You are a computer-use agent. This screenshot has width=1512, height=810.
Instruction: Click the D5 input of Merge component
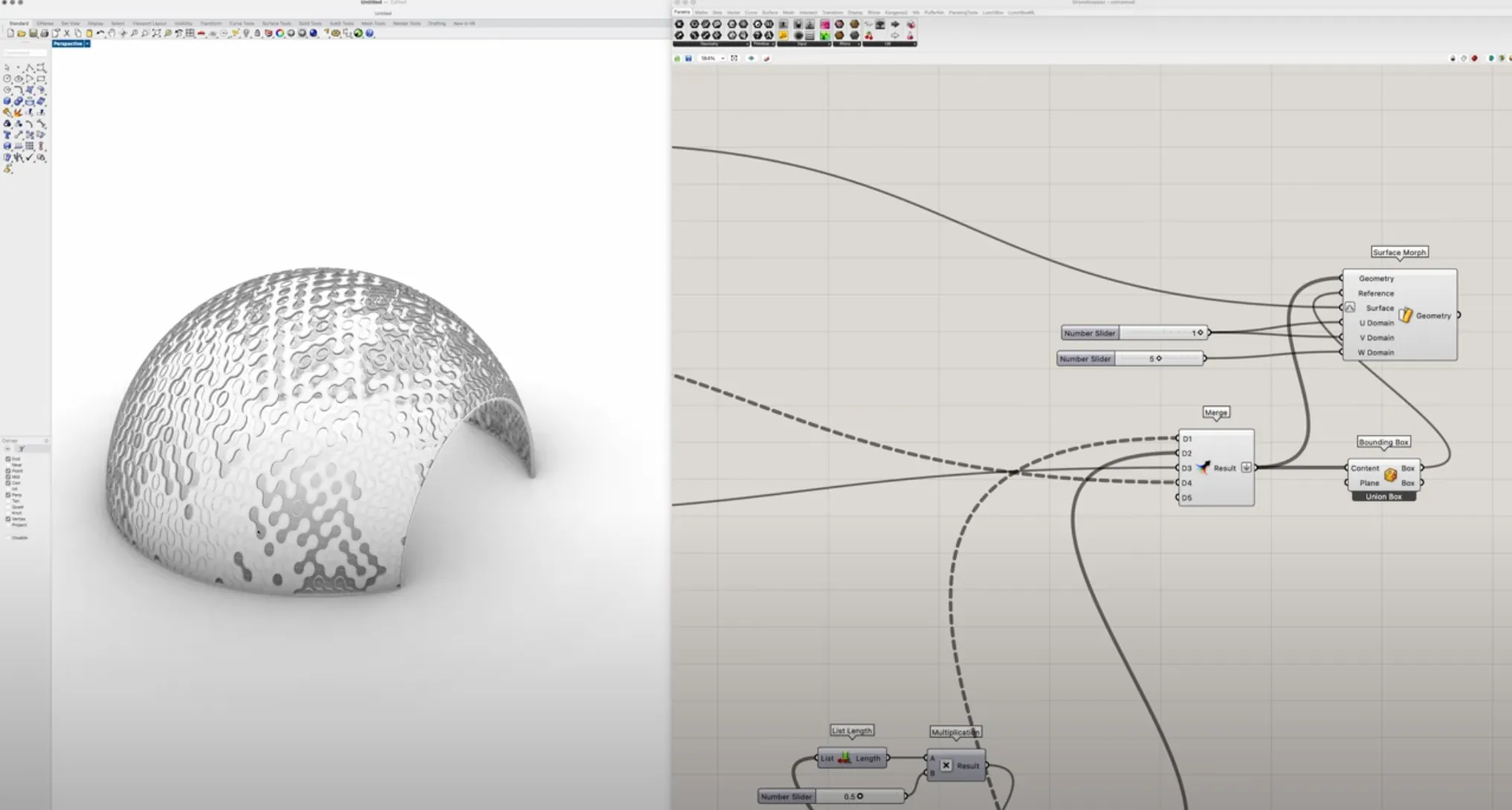[1187, 497]
